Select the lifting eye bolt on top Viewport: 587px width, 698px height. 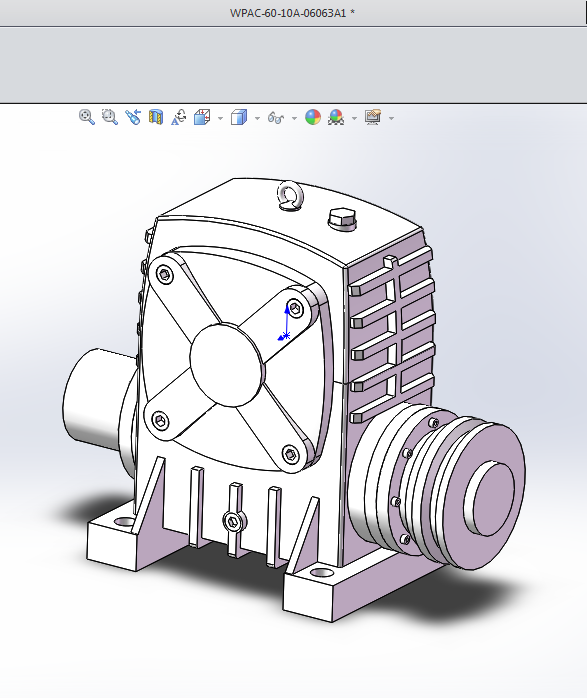point(290,195)
